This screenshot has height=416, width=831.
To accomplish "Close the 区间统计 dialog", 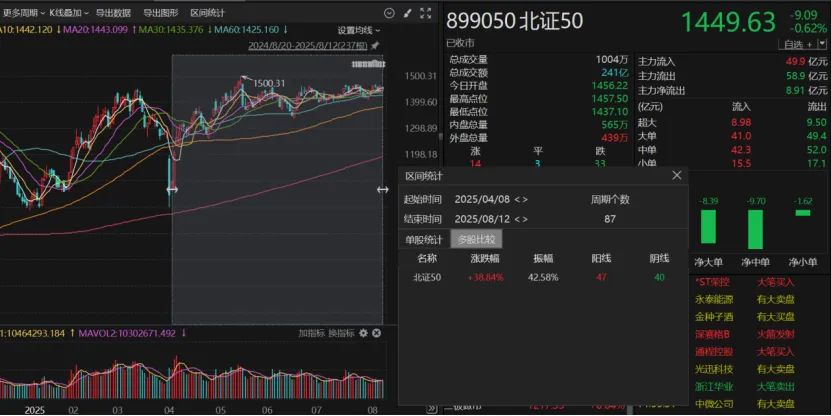I will pos(677,175).
